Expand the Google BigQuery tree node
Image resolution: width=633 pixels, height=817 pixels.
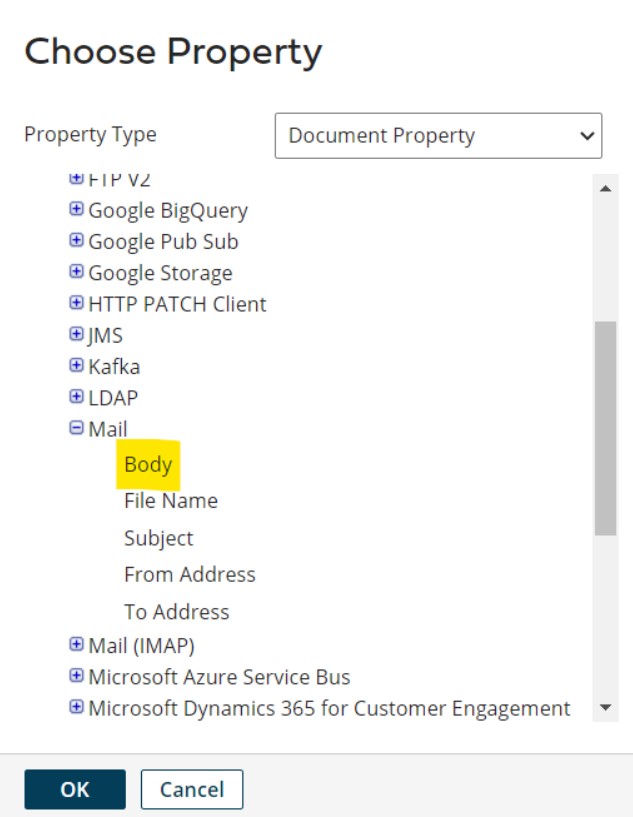[x=76, y=210]
